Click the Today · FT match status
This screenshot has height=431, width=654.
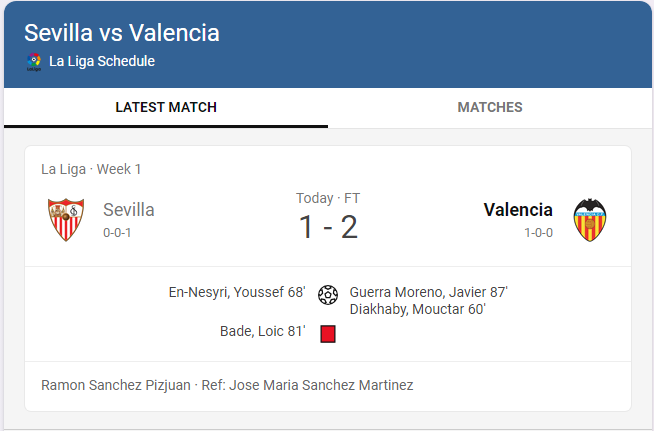tap(328, 198)
